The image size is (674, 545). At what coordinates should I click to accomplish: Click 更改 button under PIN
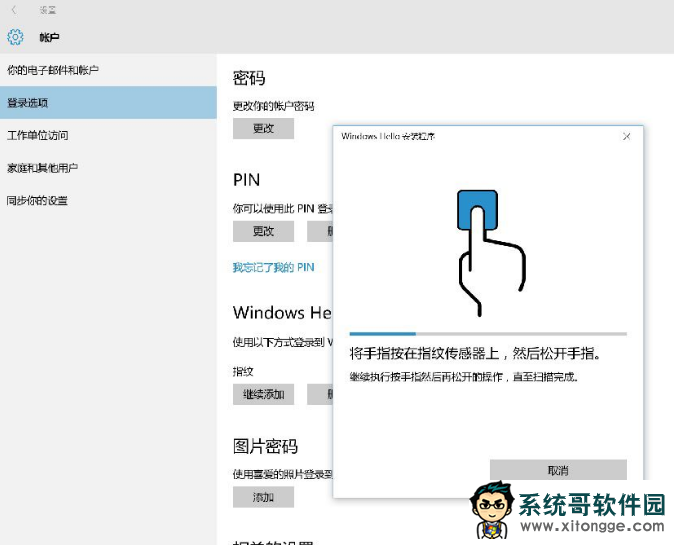click(x=263, y=231)
